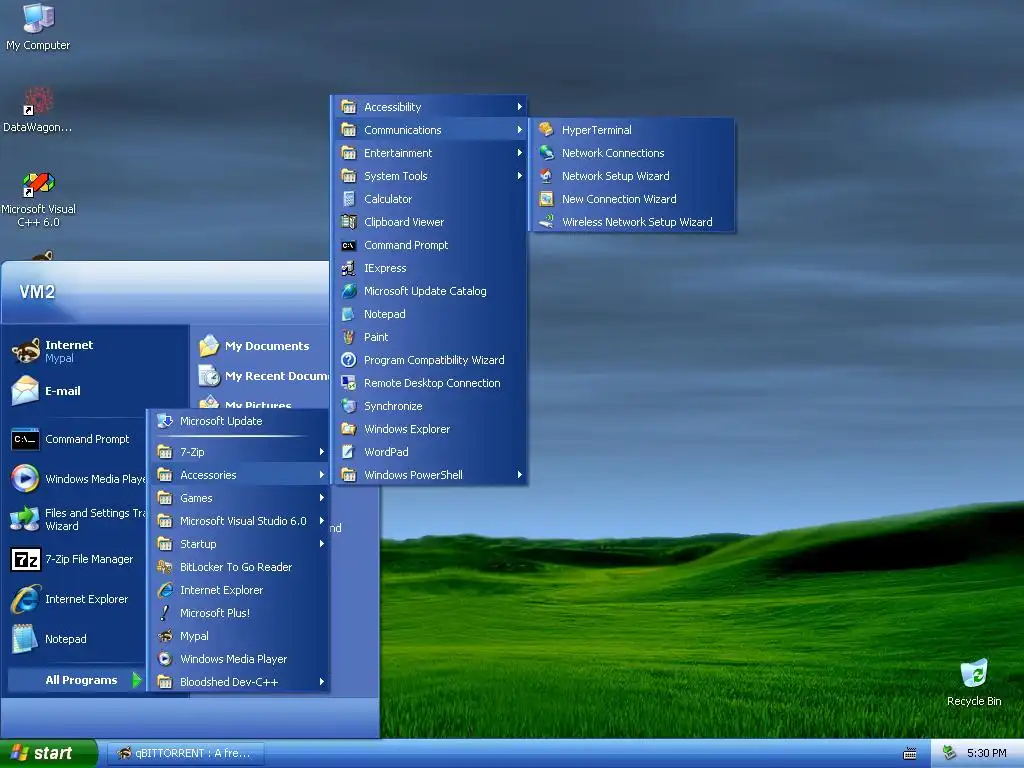Expand the Startup folder
1024x768 pixels.
[x=239, y=543]
